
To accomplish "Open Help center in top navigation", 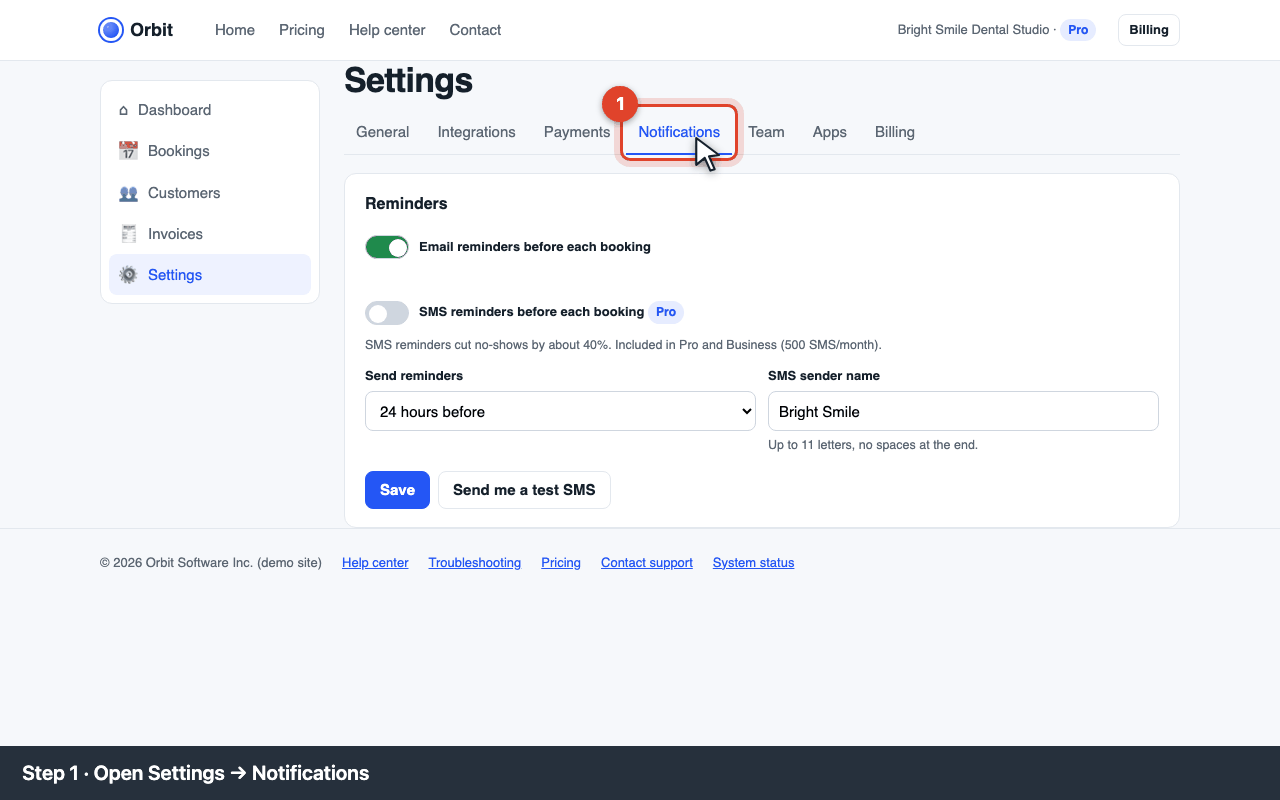I will [x=387, y=30].
